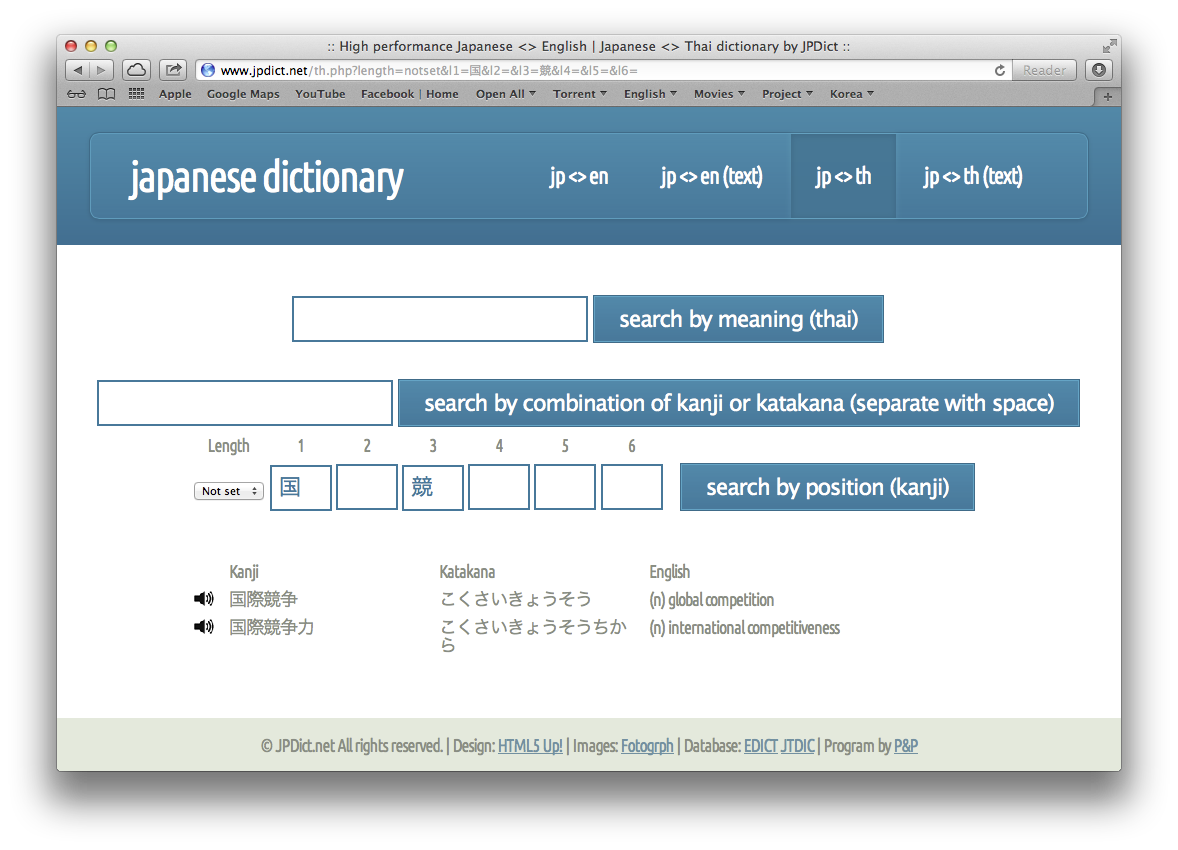This screenshot has width=1178, height=850.
Task: Open YouTube bookmark
Action: pos(320,94)
